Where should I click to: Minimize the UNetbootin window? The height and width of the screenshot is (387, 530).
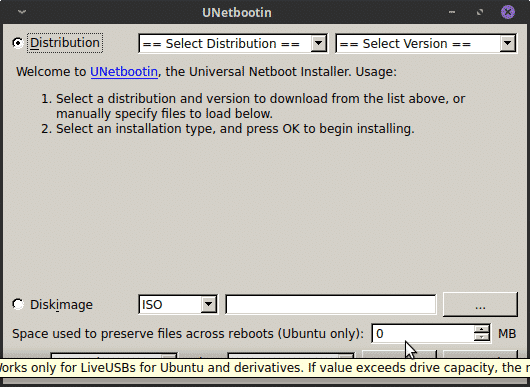[452, 12]
